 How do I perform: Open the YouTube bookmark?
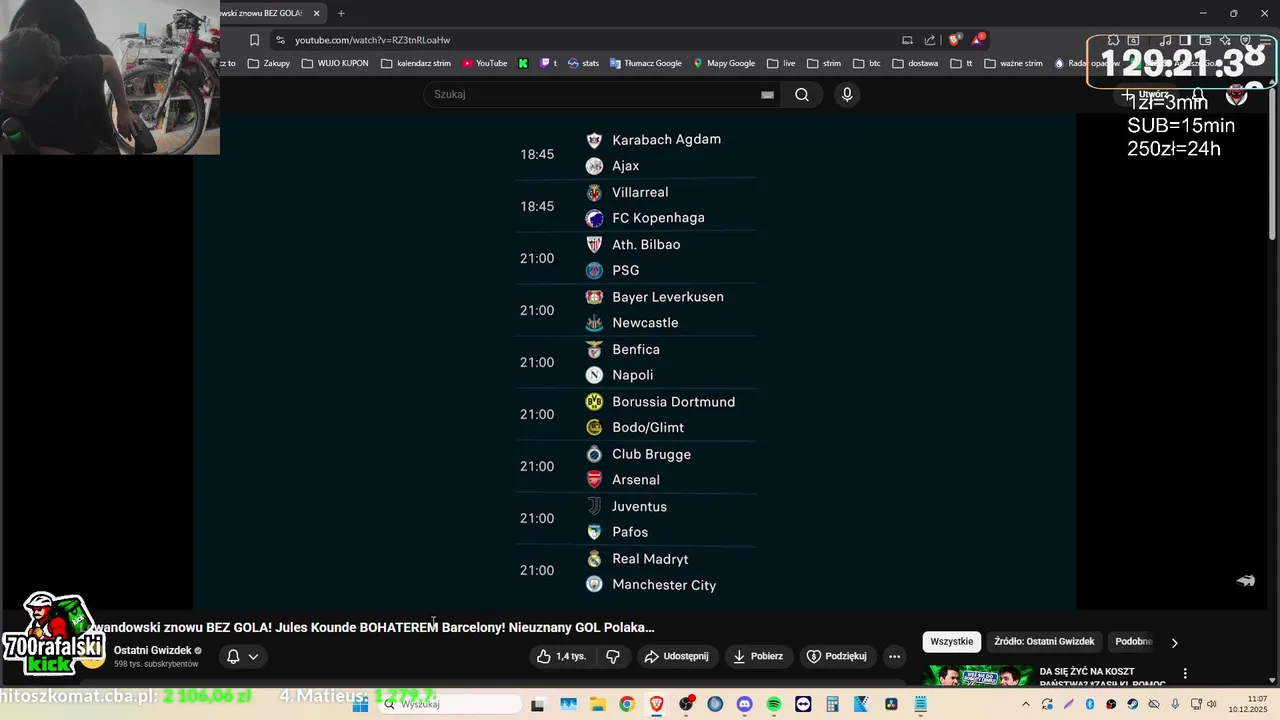click(485, 63)
